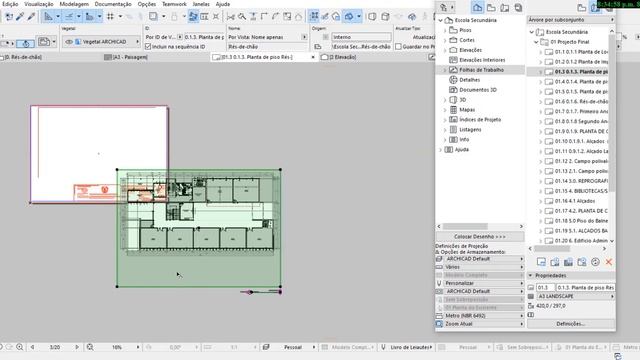Switch to the Elevação tab

339,57
